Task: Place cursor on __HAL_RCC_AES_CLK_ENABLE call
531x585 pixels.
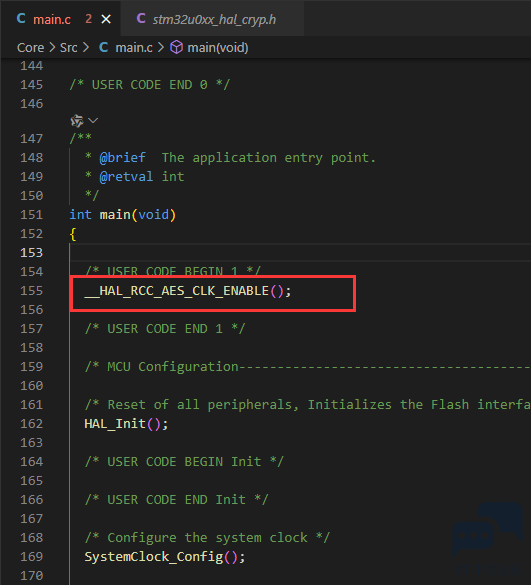Action: pos(187,291)
